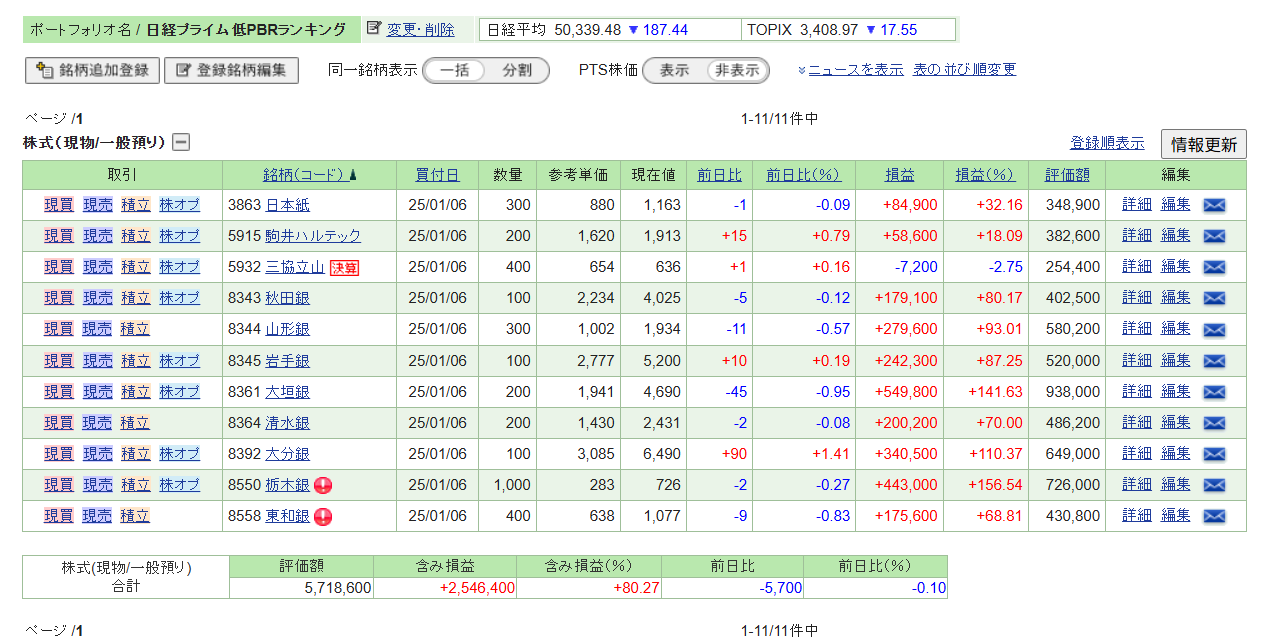Click the mail icon in 秋田銀 row
The image size is (1266, 642).
1213,299
